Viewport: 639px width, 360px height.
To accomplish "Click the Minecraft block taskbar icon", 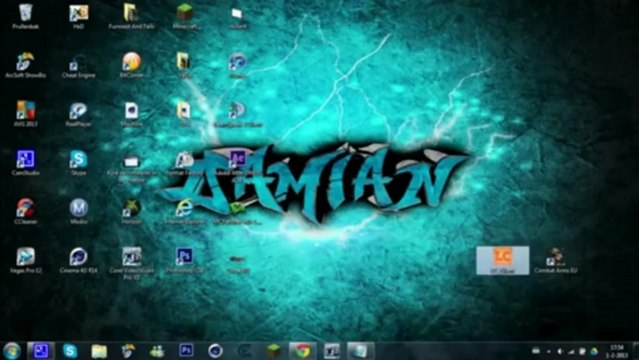I will pos(273,351).
